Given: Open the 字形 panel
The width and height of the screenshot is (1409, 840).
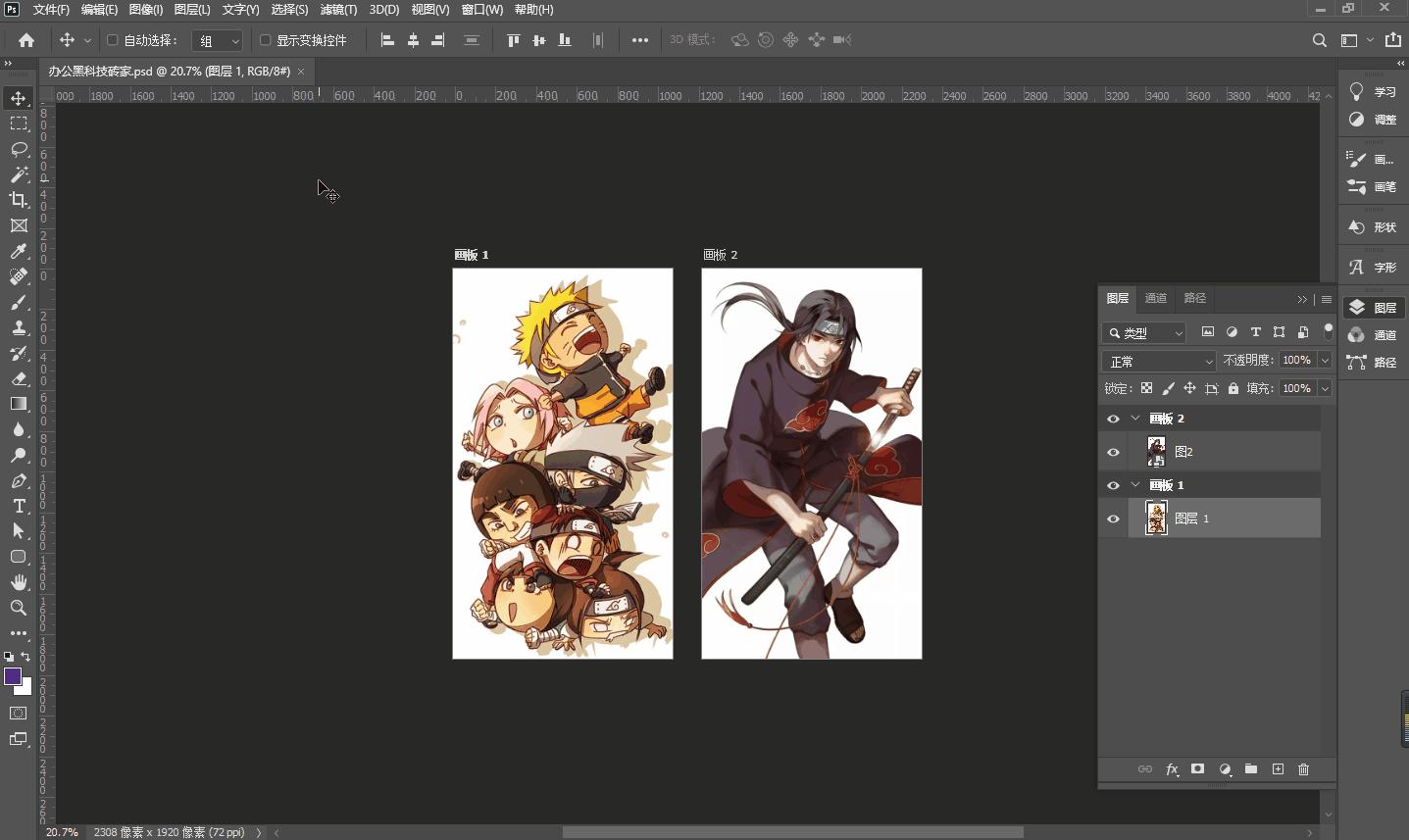Looking at the screenshot, I should point(1373,267).
